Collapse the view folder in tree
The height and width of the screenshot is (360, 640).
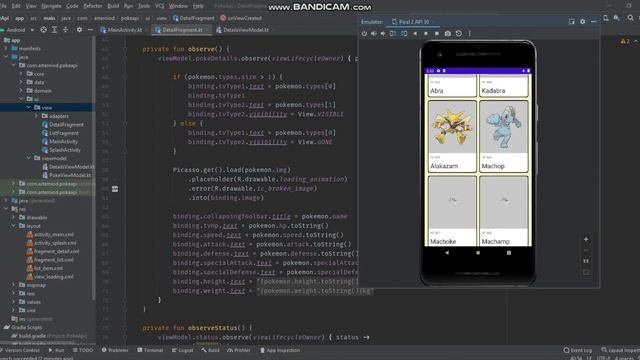(29, 107)
